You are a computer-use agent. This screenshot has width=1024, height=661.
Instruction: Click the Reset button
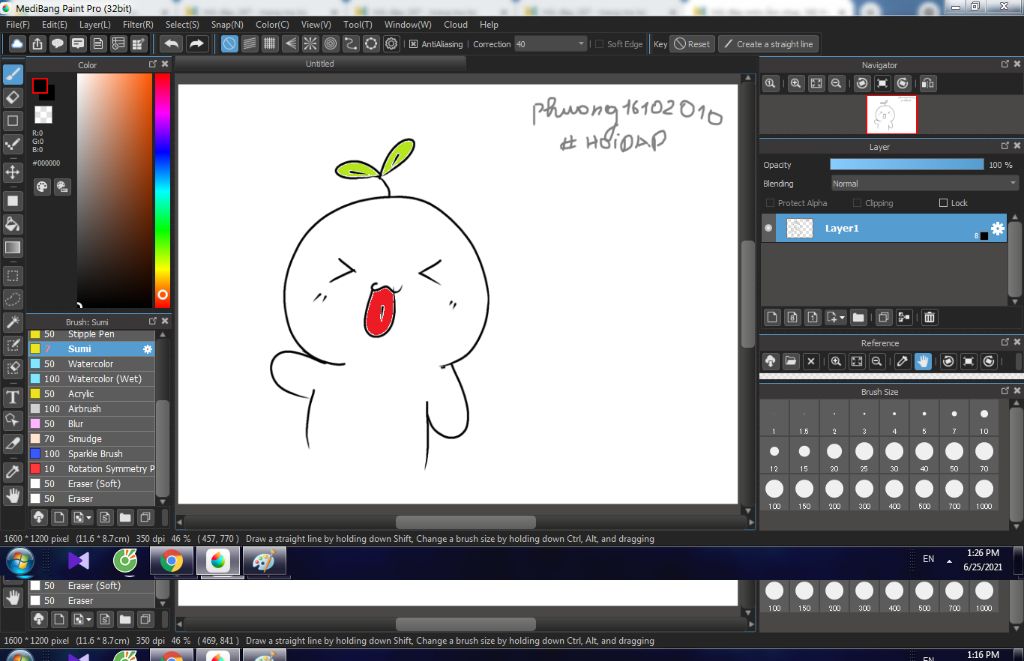pos(692,44)
